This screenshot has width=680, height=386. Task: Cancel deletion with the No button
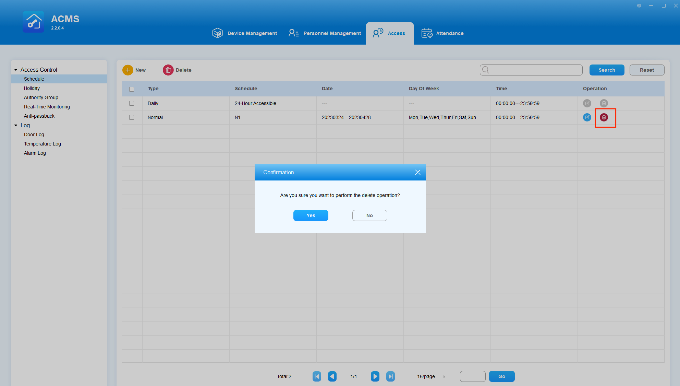pos(369,216)
